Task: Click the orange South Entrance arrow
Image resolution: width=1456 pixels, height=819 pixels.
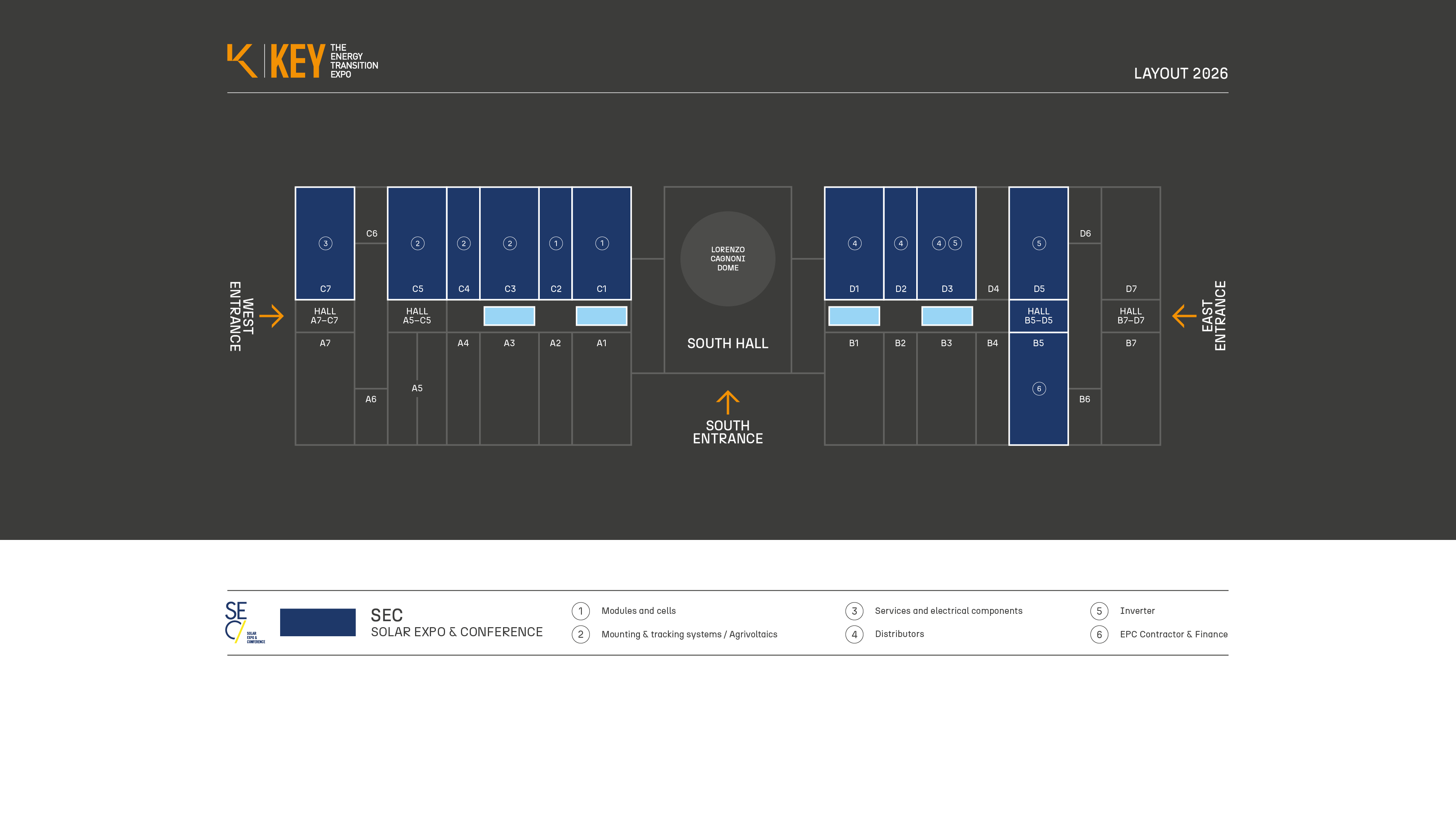Action: pos(727,402)
